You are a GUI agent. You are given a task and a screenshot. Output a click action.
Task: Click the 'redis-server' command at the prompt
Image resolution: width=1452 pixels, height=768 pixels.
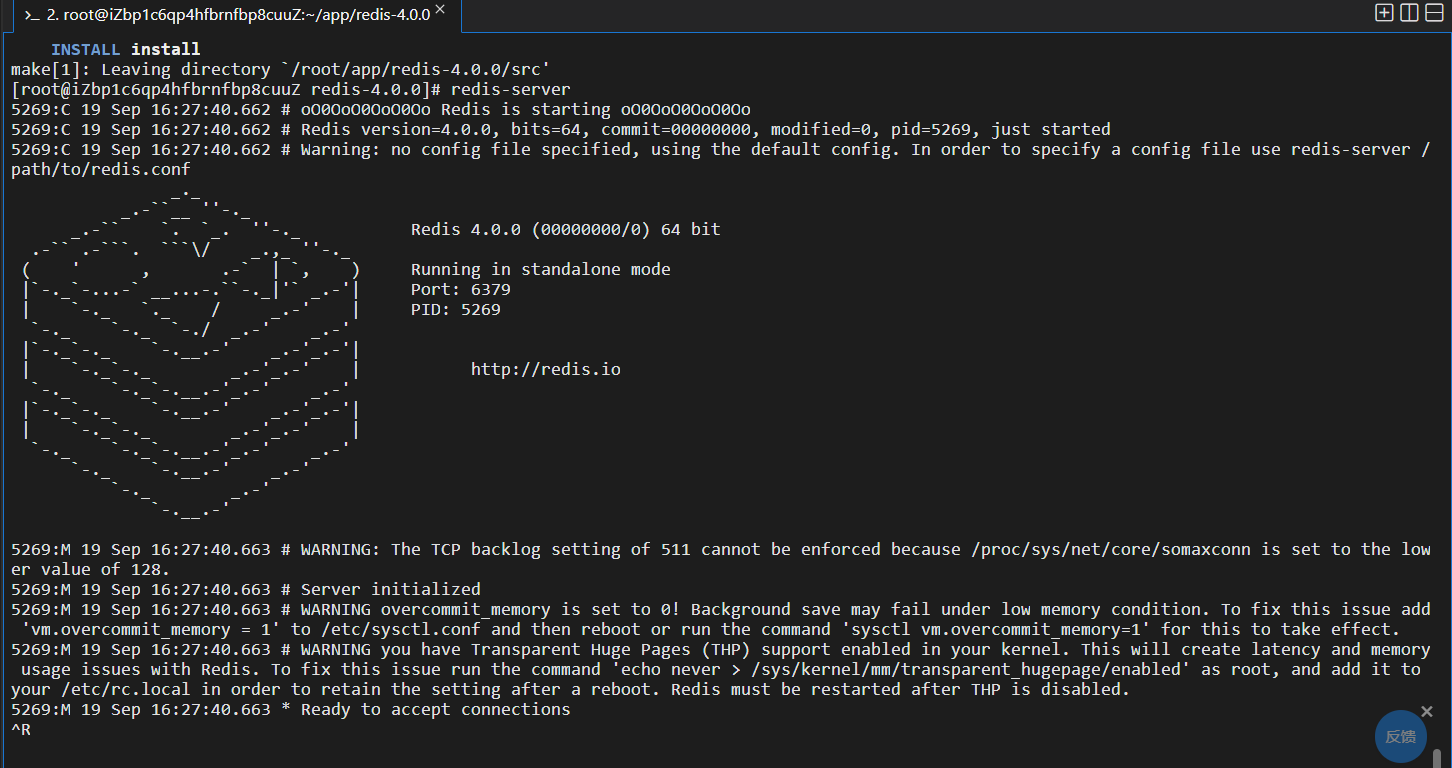click(x=511, y=89)
